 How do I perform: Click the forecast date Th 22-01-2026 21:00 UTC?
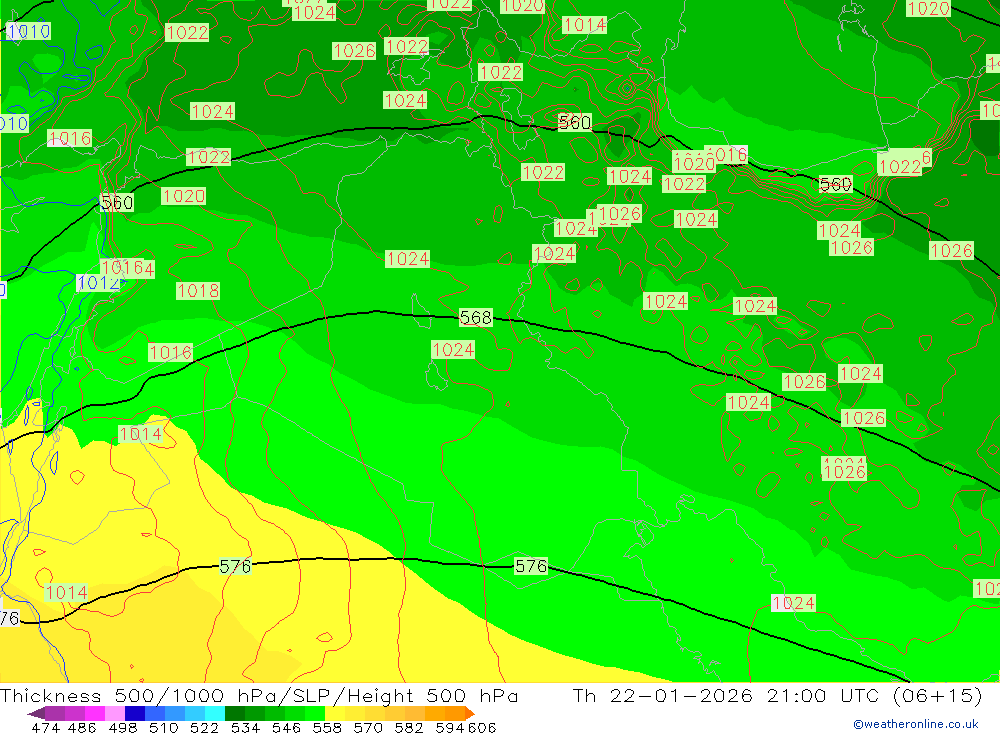(x=726, y=695)
